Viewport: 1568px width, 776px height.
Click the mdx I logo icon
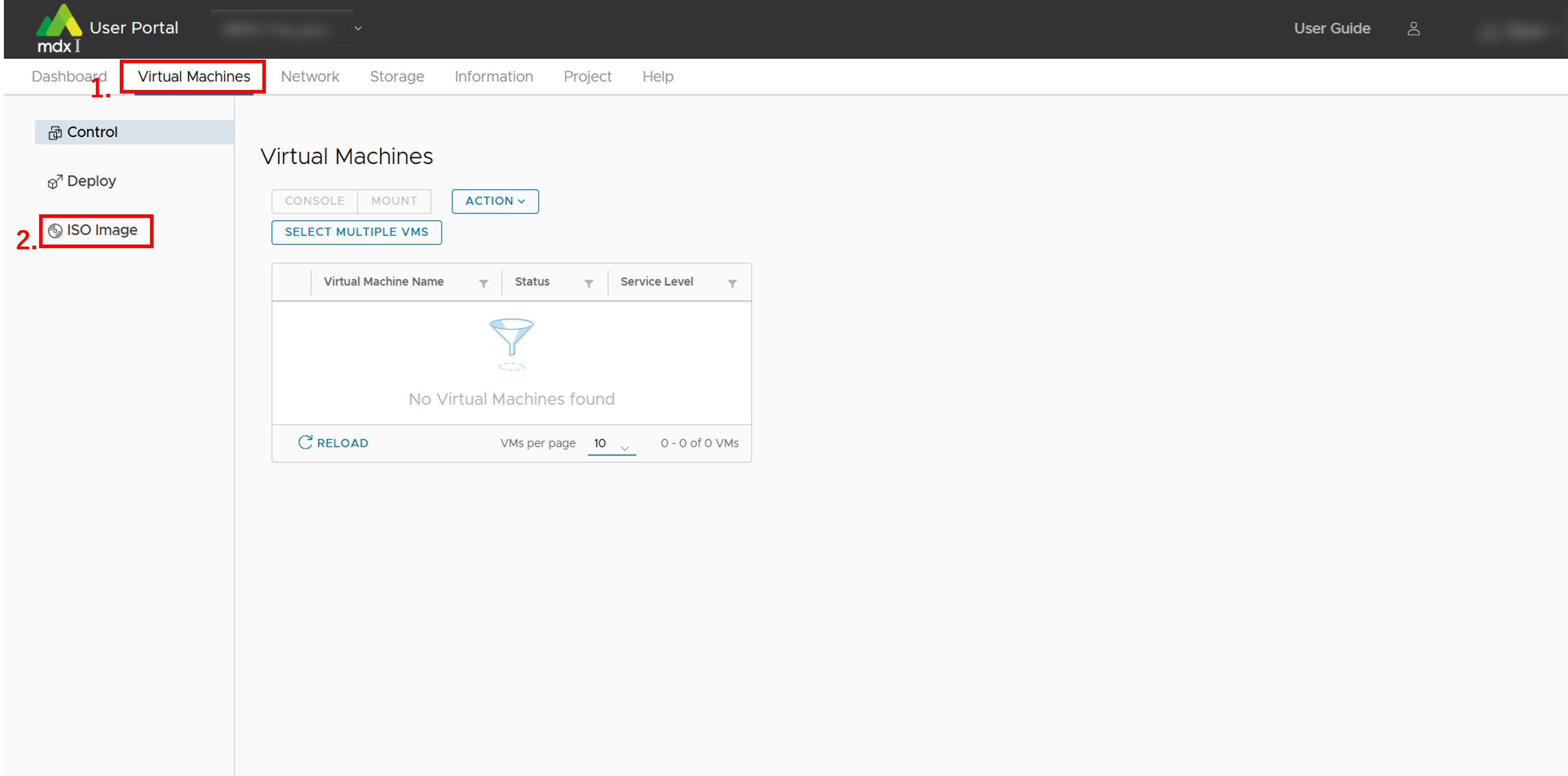point(58,28)
